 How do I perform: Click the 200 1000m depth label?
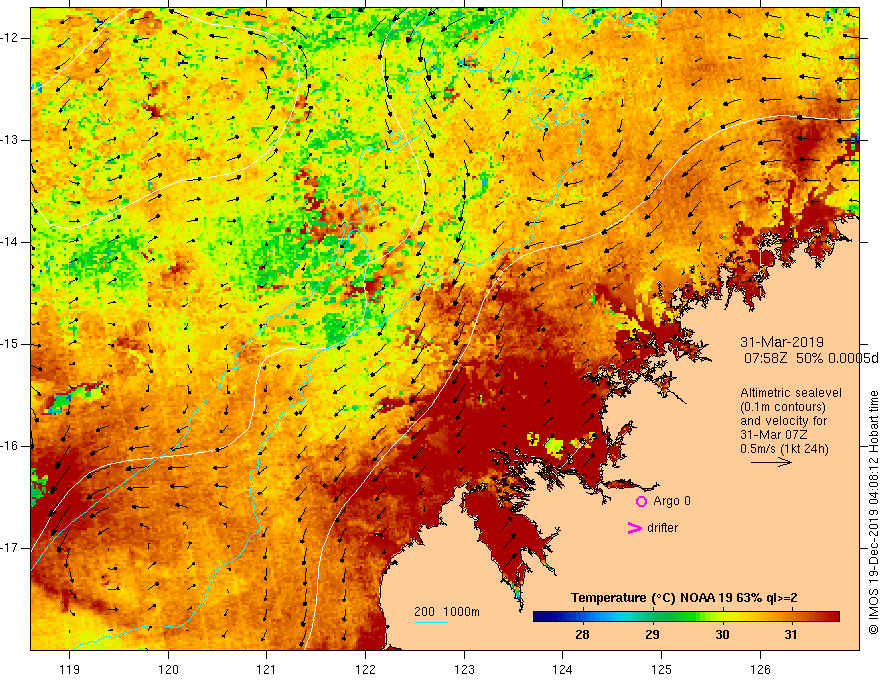click(447, 612)
